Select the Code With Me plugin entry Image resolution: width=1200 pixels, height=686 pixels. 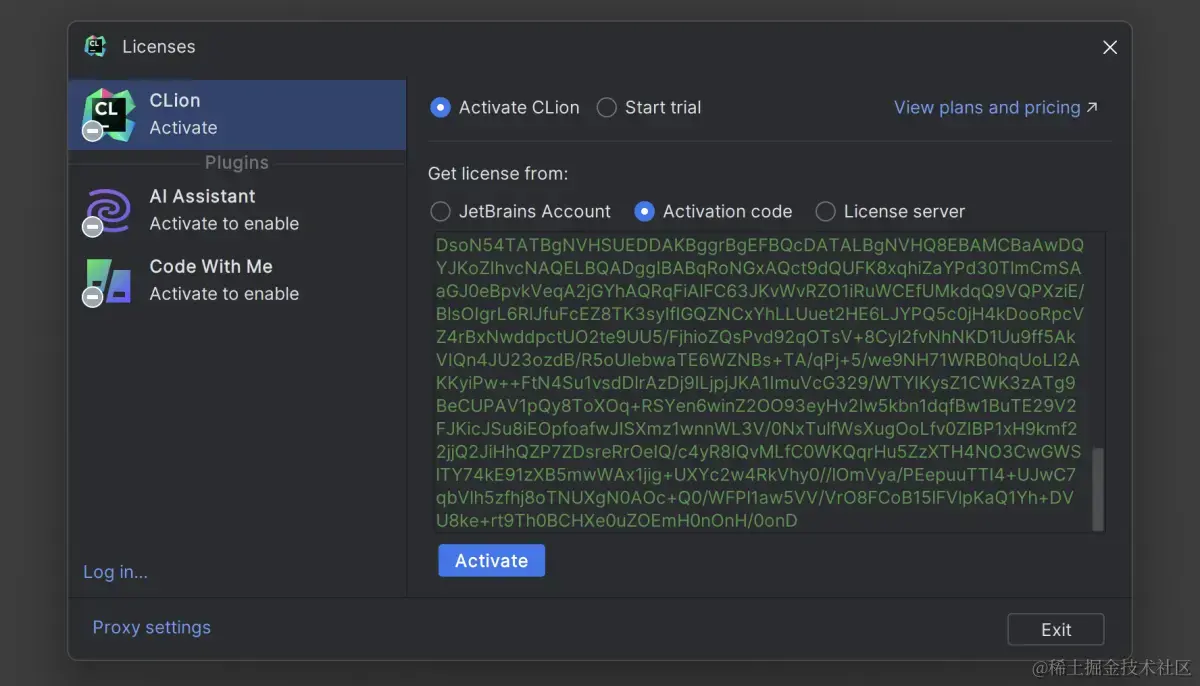[237, 281]
